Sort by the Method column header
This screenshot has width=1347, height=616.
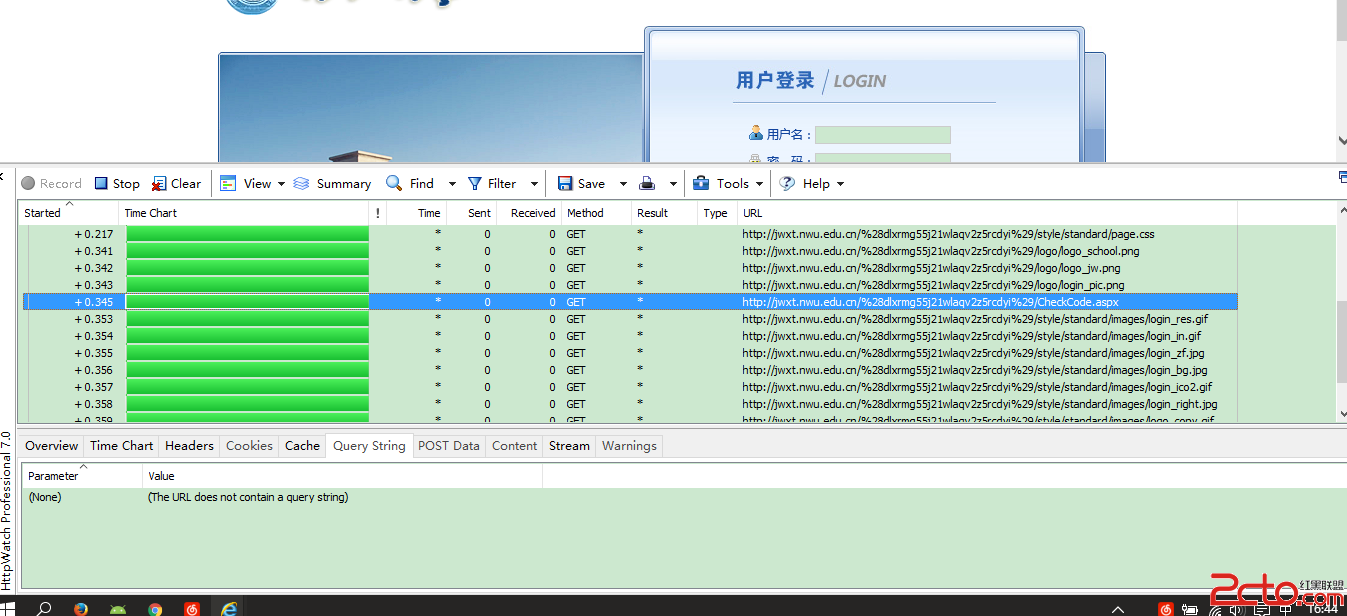[596, 213]
